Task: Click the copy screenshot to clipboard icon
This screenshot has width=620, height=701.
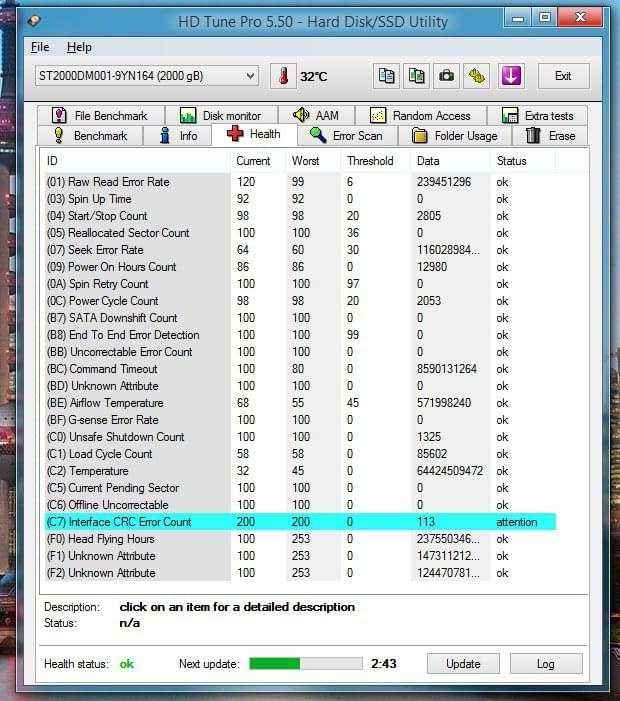Action: [417, 76]
